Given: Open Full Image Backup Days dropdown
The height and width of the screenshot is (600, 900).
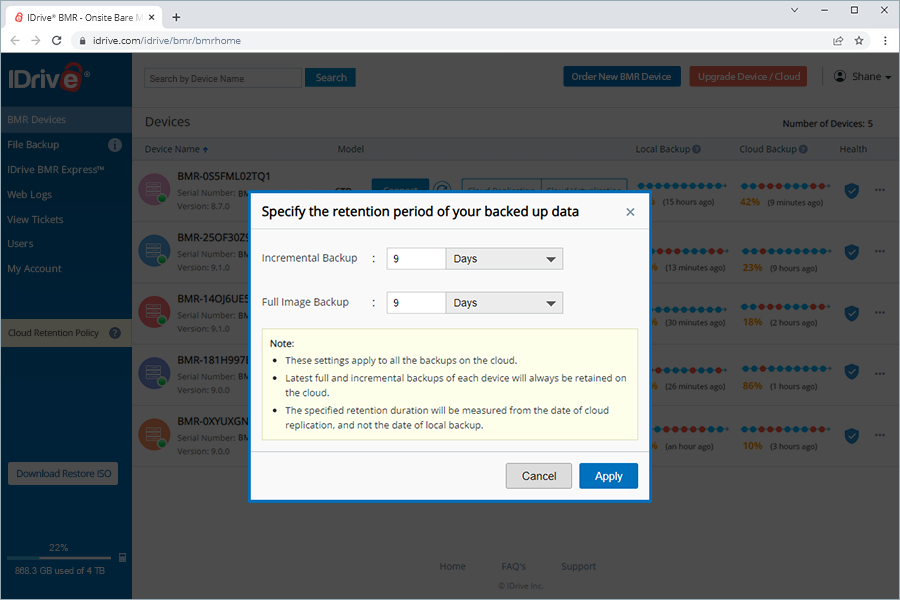Looking at the screenshot, I should click(x=504, y=303).
